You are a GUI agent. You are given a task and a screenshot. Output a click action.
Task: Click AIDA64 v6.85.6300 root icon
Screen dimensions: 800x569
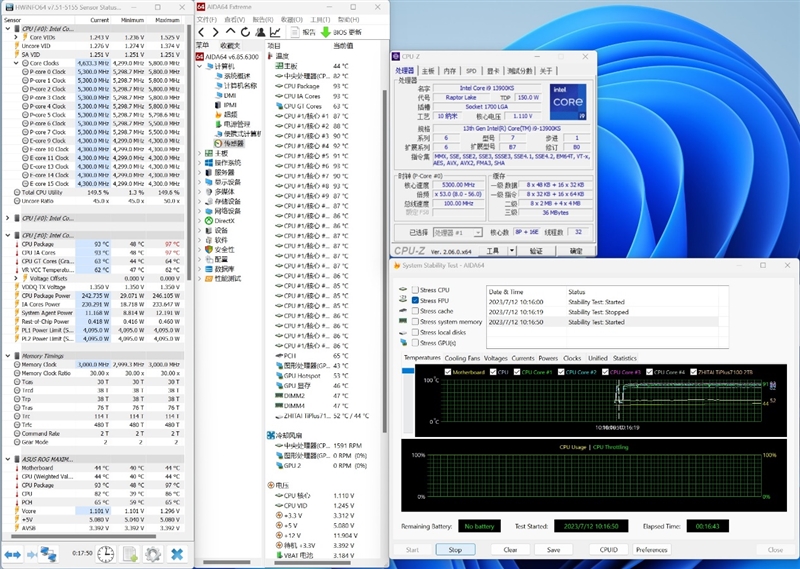point(200,57)
